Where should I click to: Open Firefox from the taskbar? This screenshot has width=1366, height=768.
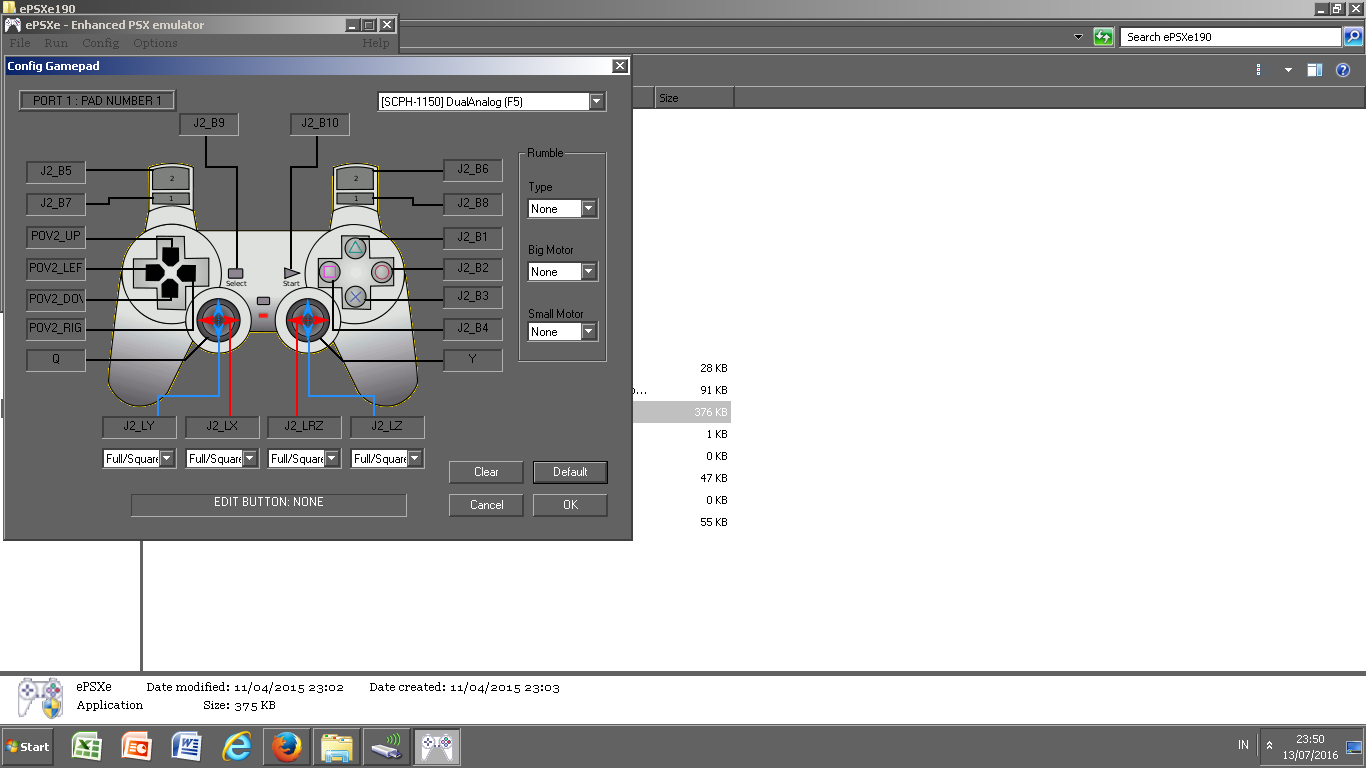(x=285, y=746)
